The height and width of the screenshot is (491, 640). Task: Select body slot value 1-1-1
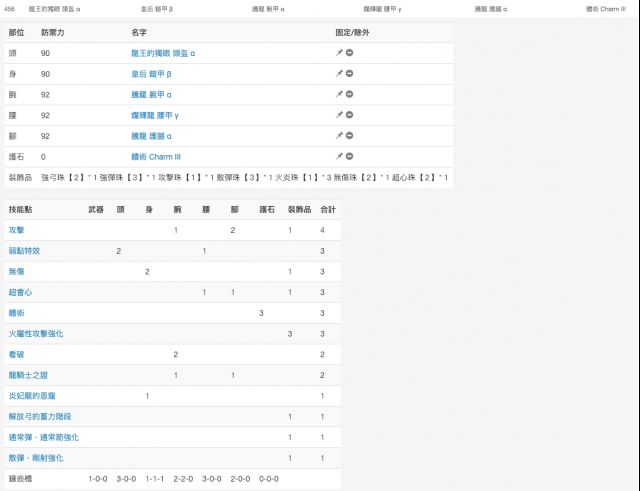(155, 479)
